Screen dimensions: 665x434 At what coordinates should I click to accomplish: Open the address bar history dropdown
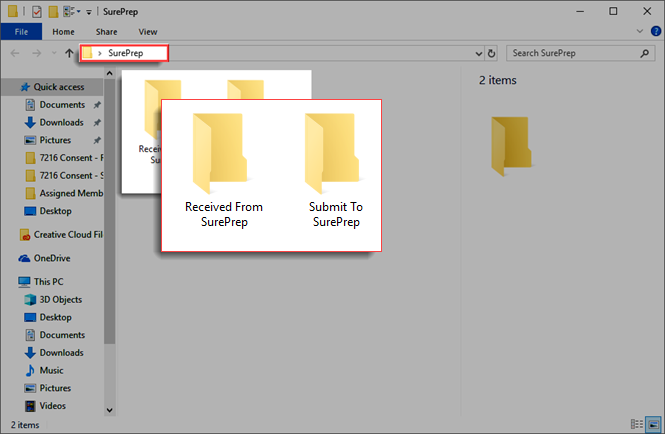click(x=479, y=53)
